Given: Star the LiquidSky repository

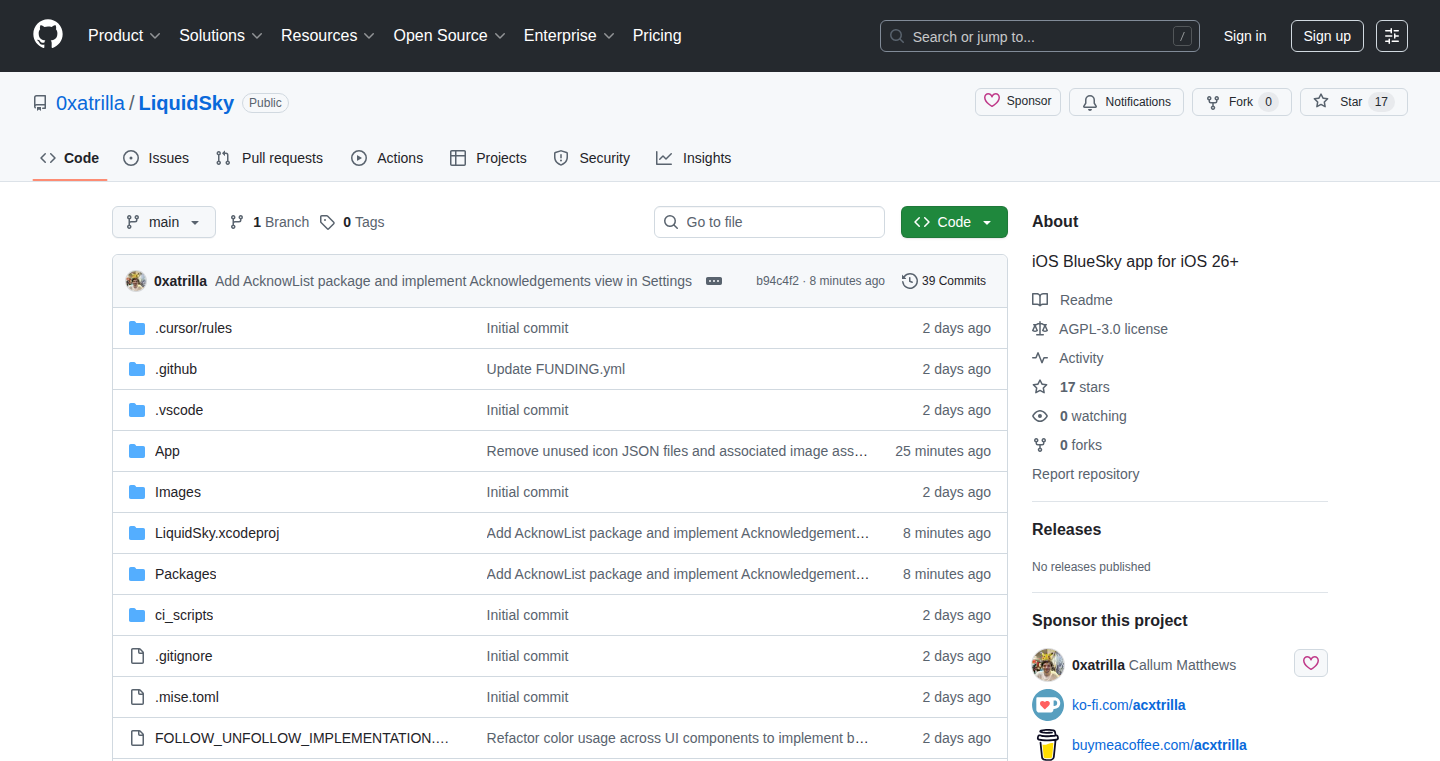Looking at the screenshot, I should (1354, 102).
